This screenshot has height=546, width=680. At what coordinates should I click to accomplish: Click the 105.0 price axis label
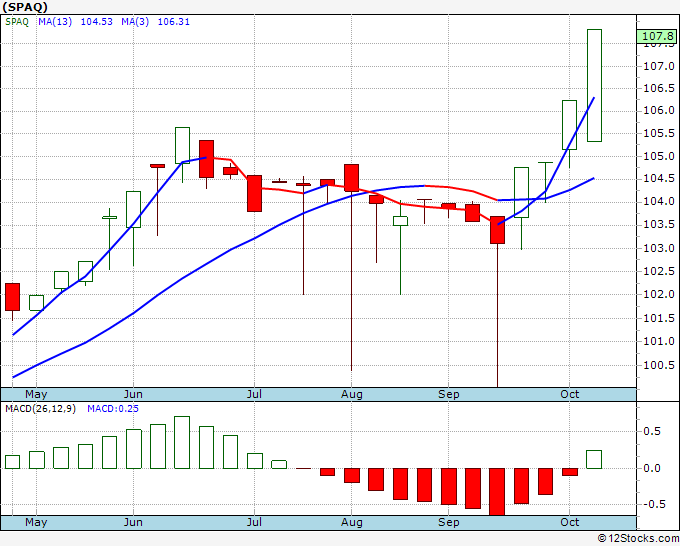(659, 156)
